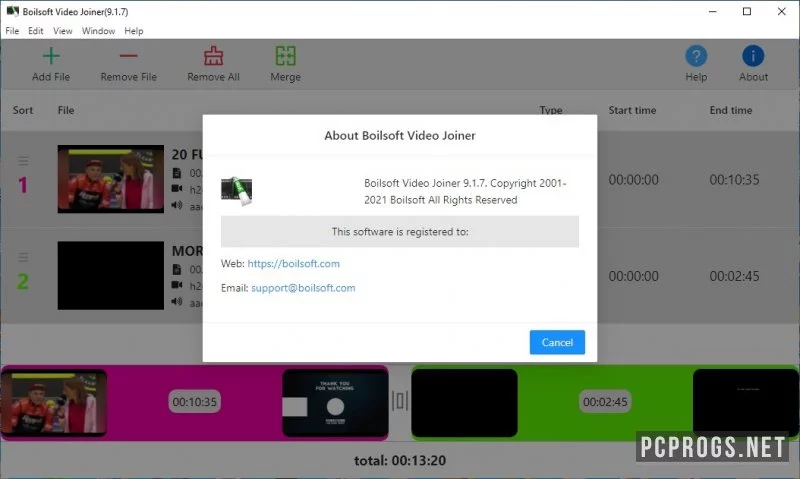Screen dimensions: 800x479
Task: Open the Window menu
Action: pyautogui.click(x=98, y=31)
